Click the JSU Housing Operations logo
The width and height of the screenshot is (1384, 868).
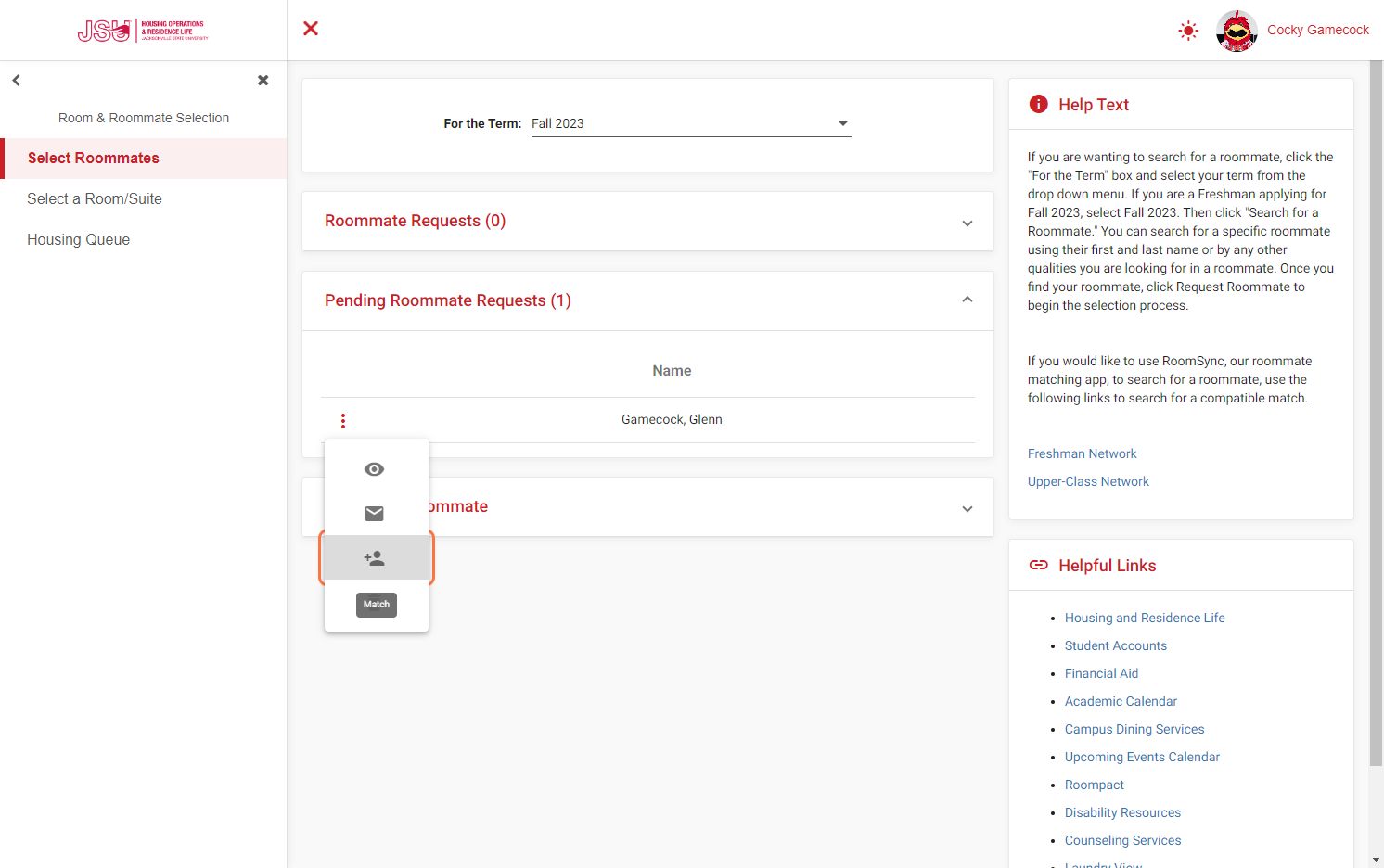point(143,31)
